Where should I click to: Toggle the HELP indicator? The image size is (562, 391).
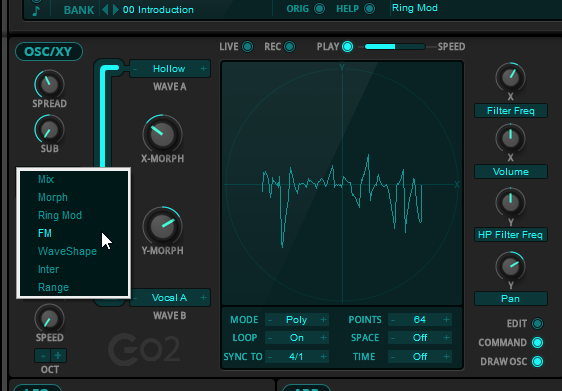[370, 8]
